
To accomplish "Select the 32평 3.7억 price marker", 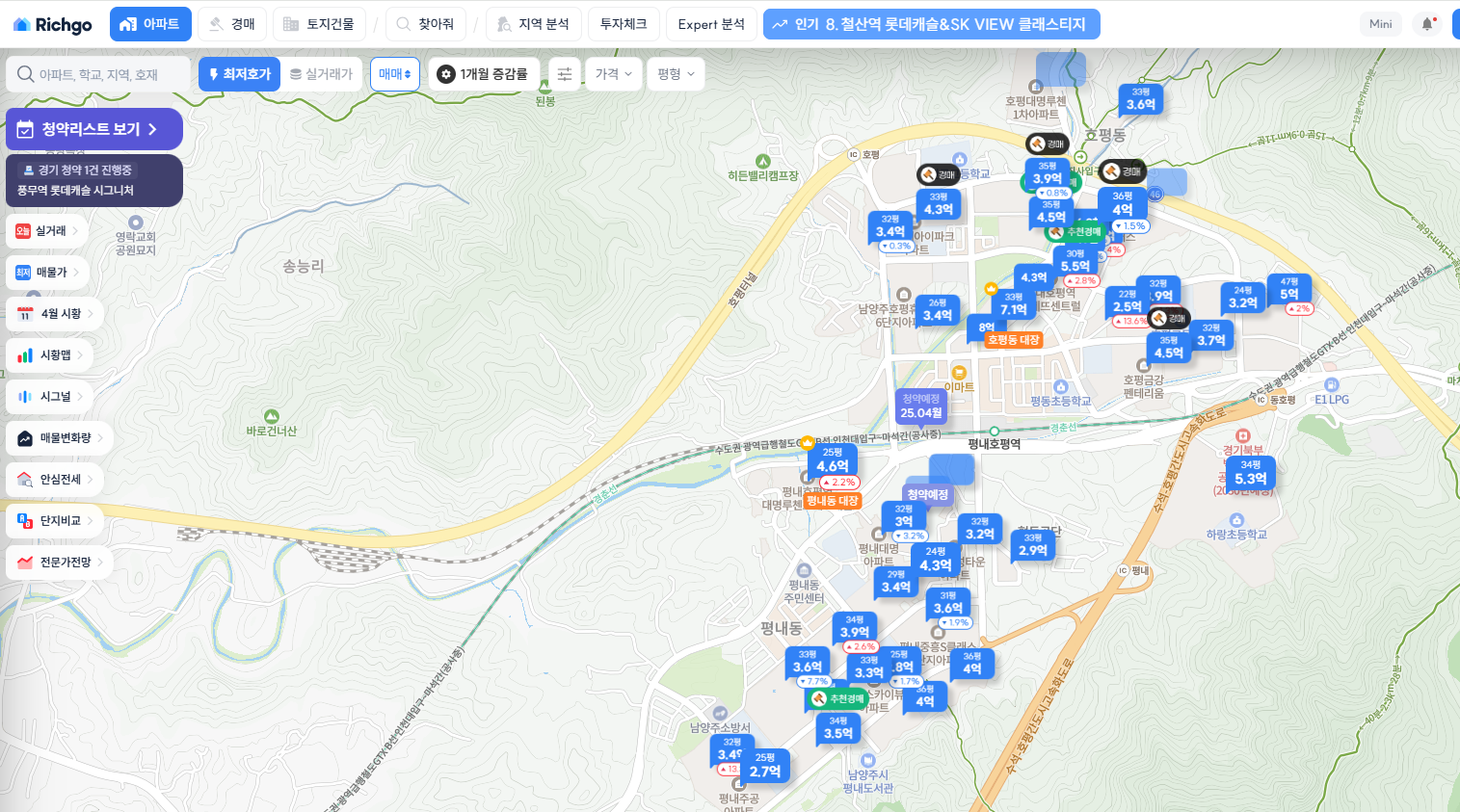I will 1211,335.
